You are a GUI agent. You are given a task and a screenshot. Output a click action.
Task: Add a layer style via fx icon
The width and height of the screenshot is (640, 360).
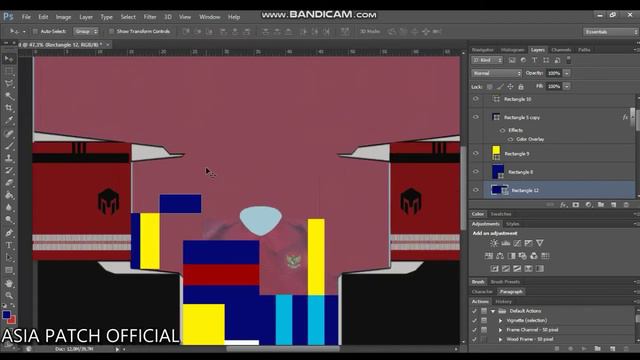(x=564, y=205)
